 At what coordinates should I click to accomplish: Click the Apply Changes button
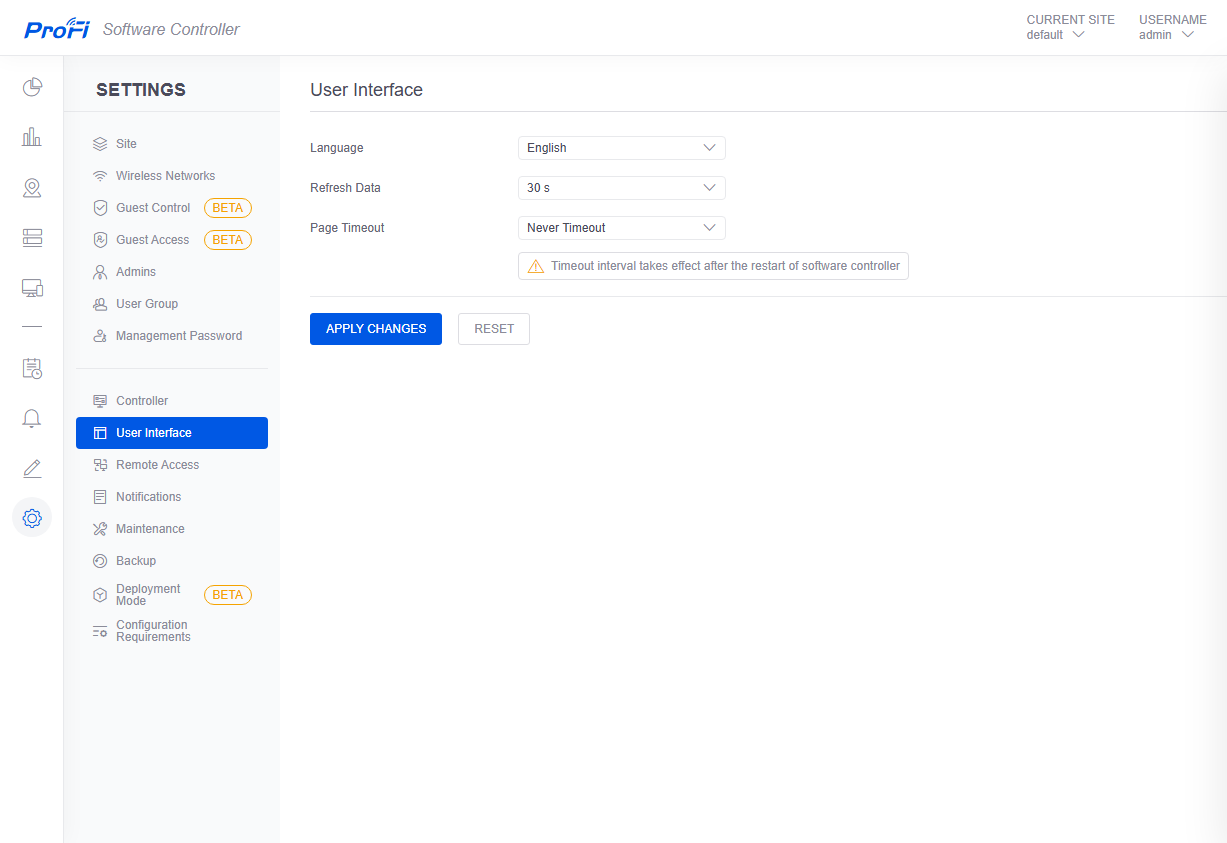pos(376,329)
